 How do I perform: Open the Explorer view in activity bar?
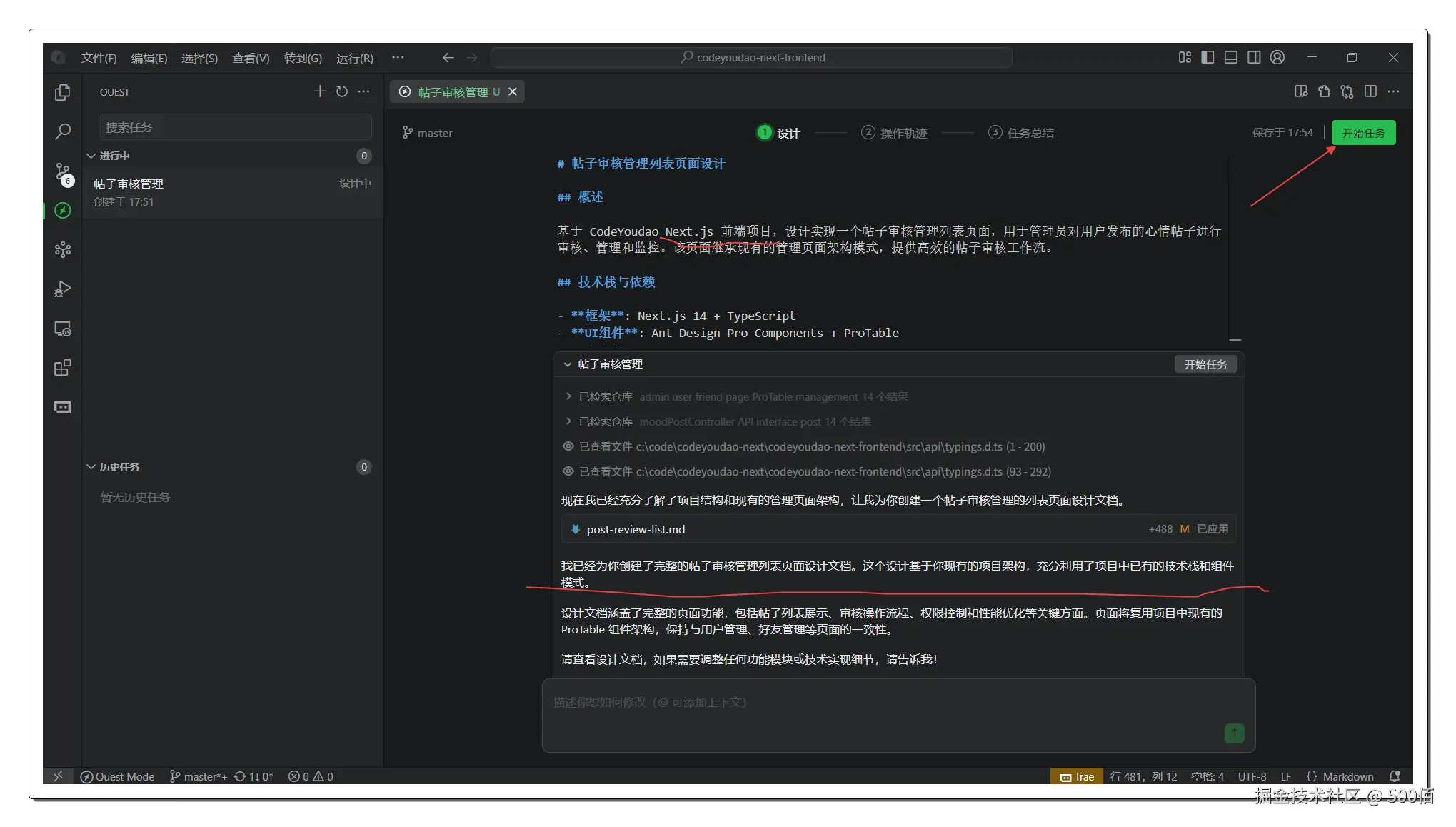62,92
